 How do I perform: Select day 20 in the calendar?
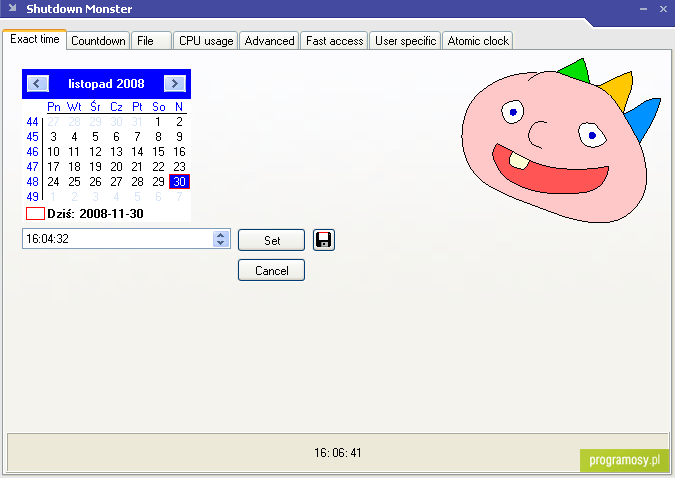(x=116, y=167)
